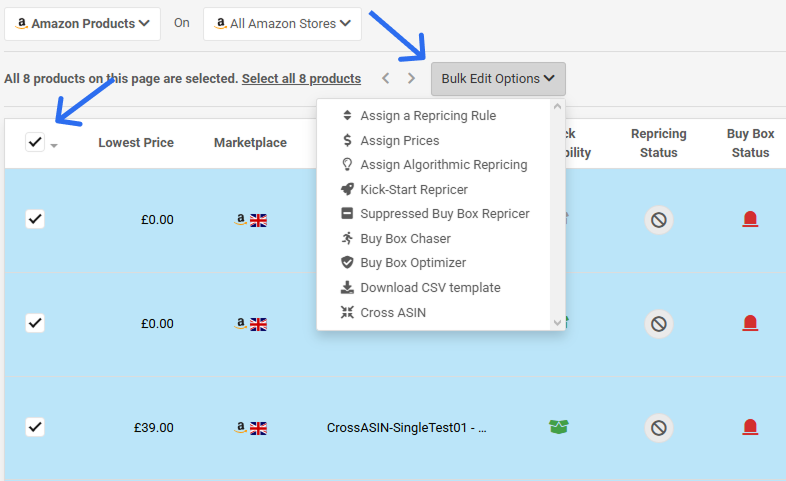Screen dimensions: 786x481
Task: Uncheck the £39.00 product checkbox
Action: click(x=35, y=427)
